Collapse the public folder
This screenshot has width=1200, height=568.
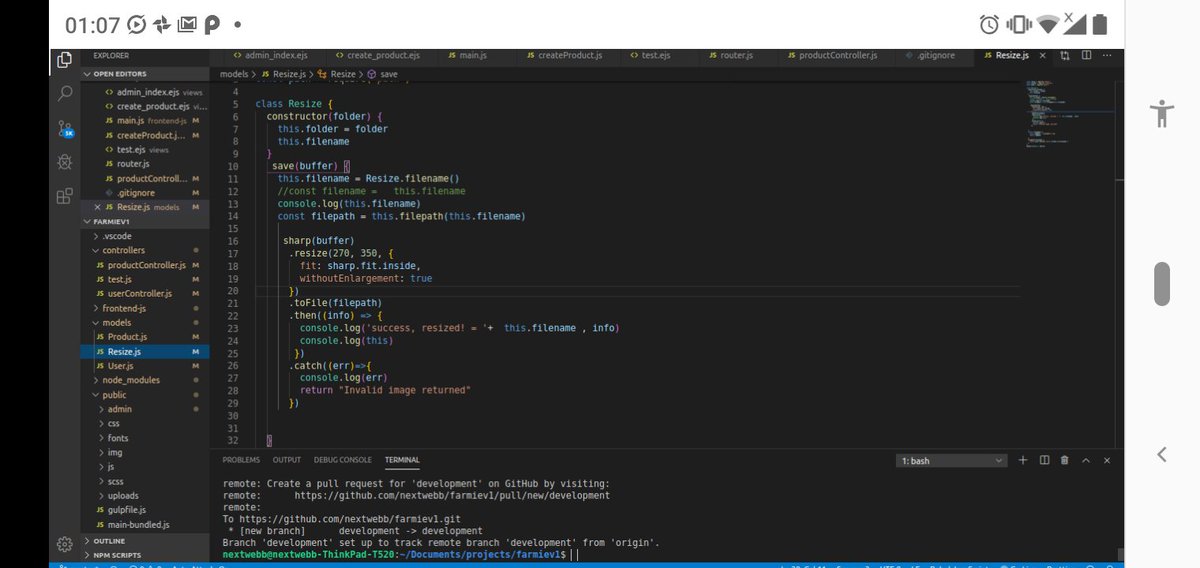tap(114, 395)
